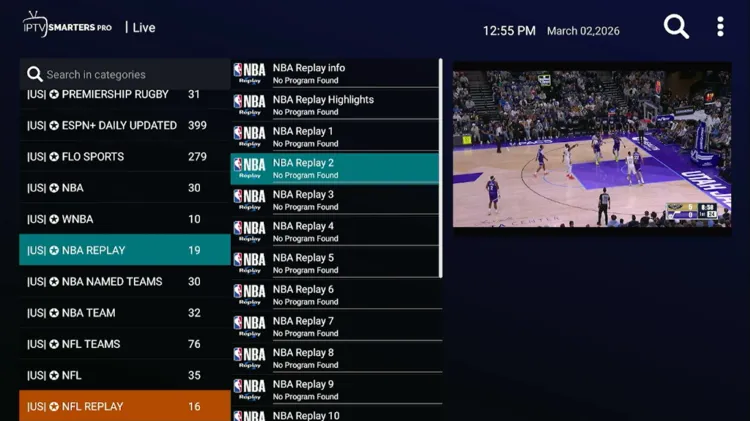This screenshot has height=421, width=750.
Task: Select the [US] NFL category with 35 channels
Action: pos(125,375)
